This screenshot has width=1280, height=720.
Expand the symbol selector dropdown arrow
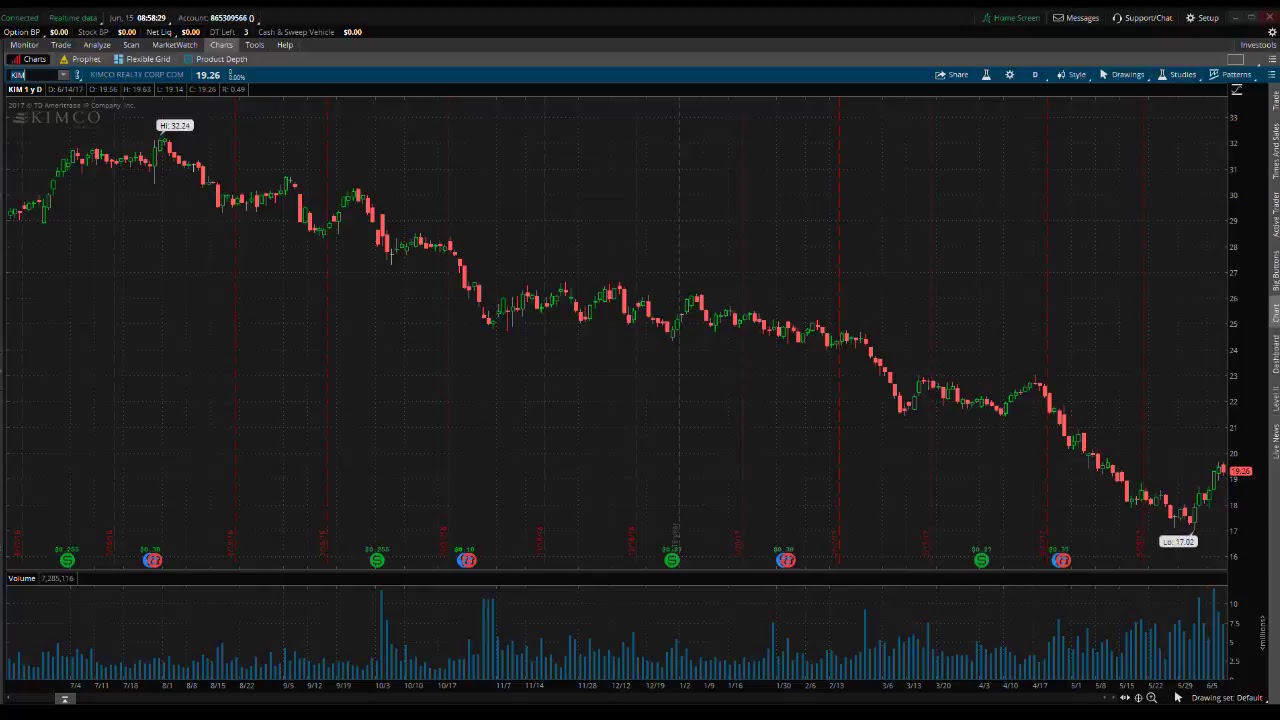[x=64, y=75]
